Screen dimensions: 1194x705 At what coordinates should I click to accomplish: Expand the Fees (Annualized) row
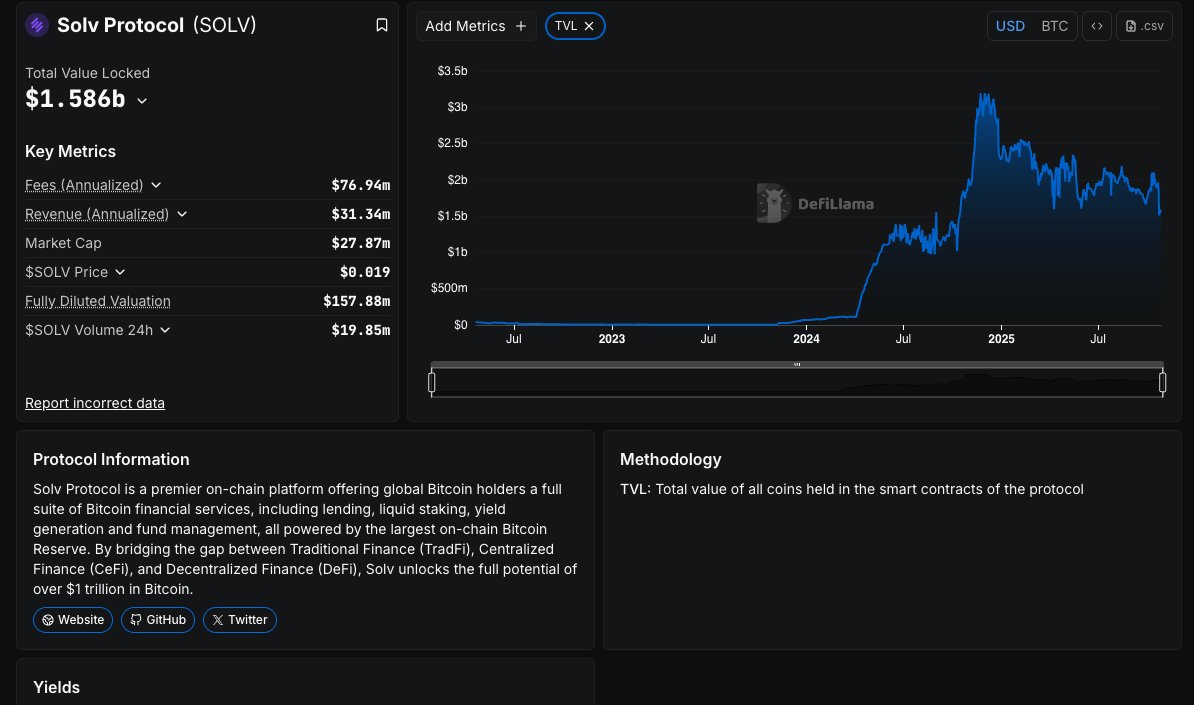(156, 185)
